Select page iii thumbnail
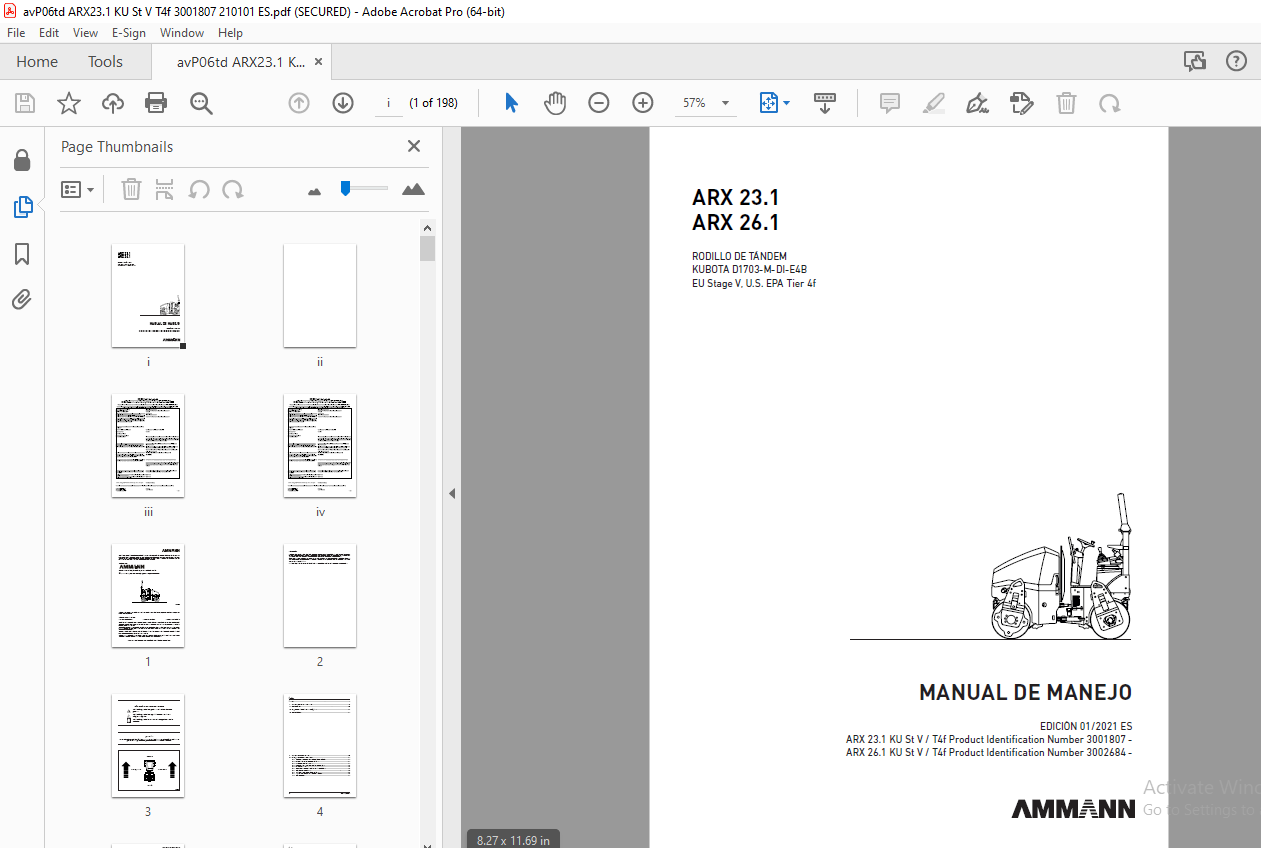 coord(148,446)
